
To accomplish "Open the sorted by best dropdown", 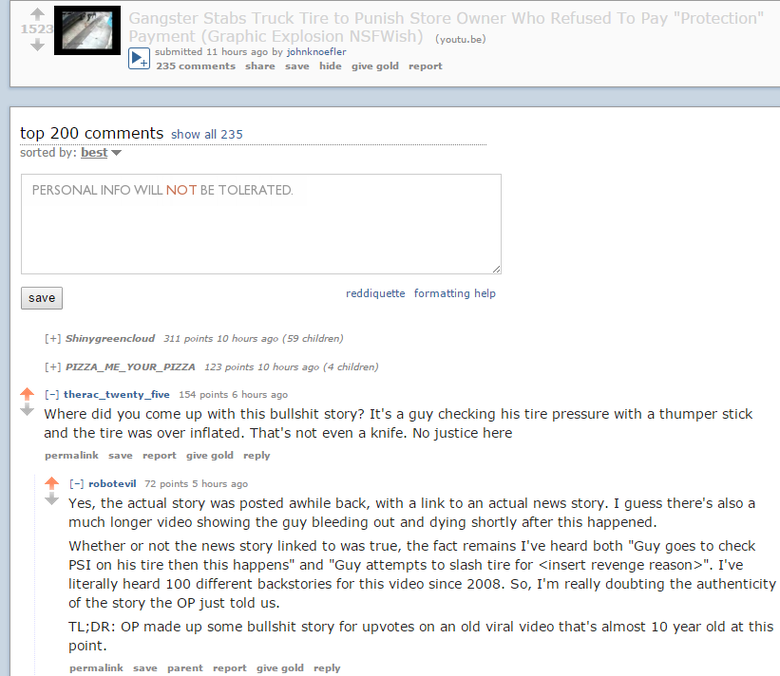I will point(100,153).
